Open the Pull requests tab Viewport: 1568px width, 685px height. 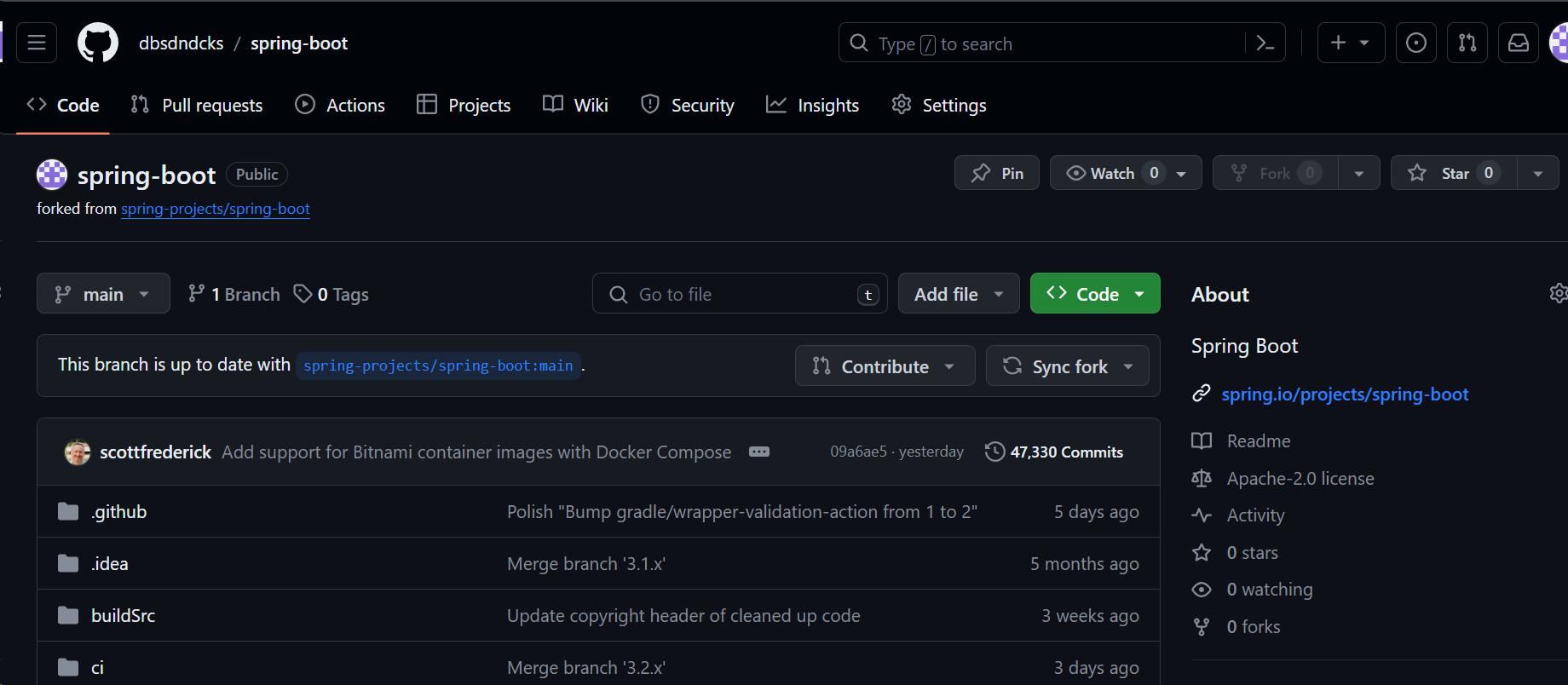(x=197, y=105)
